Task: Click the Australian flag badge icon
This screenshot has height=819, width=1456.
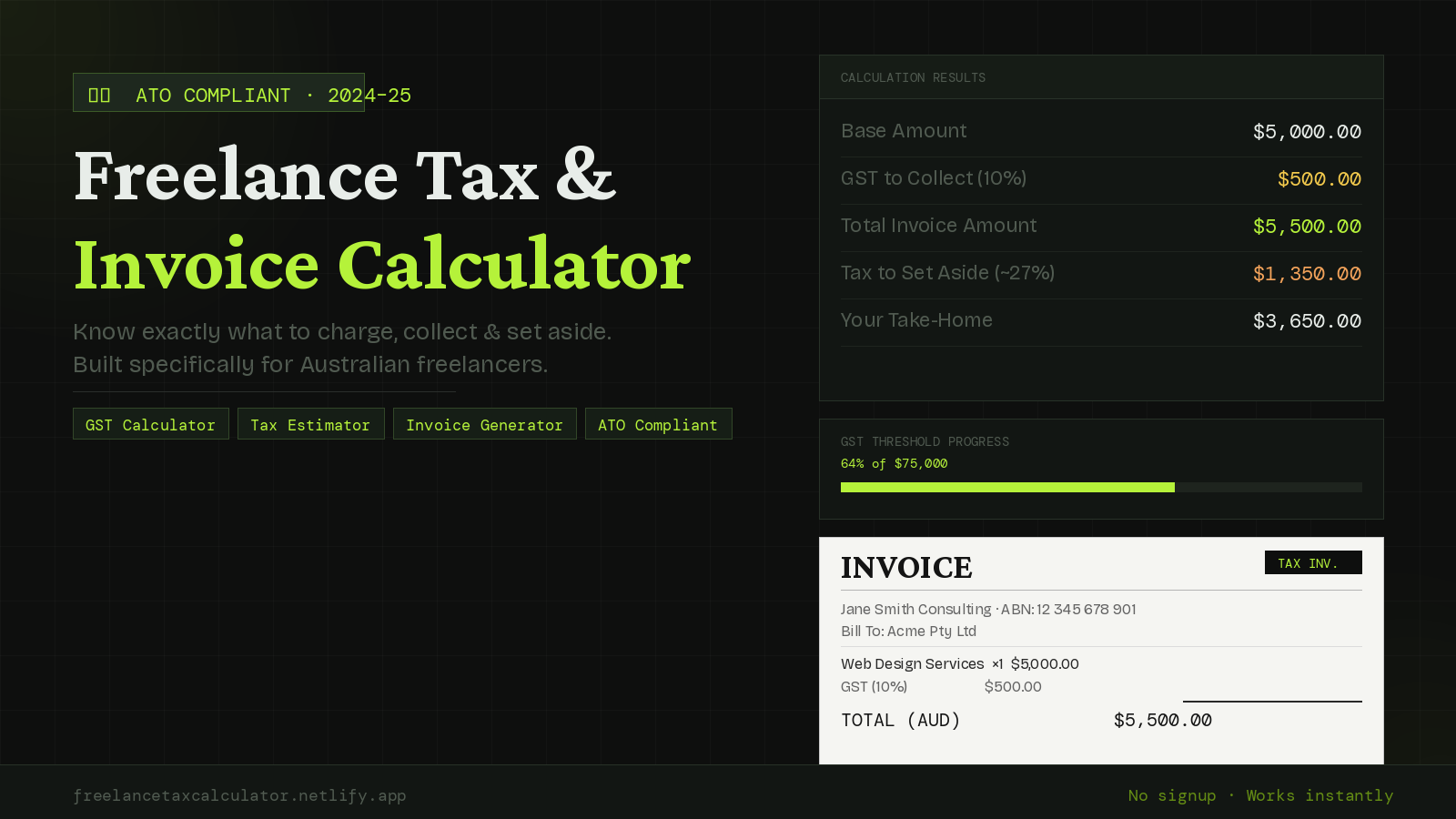Action: pyautogui.click(x=100, y=93)
